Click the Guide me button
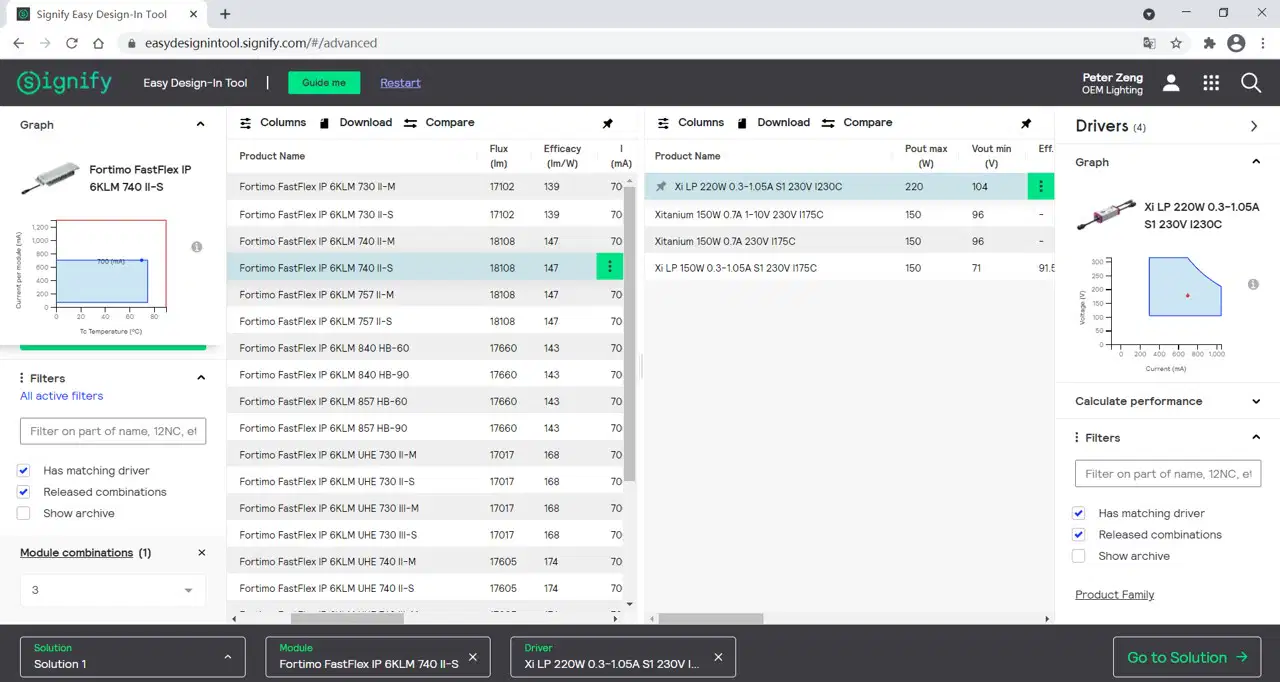This screenshot has height=682, width=1280. tap(324, 83)
